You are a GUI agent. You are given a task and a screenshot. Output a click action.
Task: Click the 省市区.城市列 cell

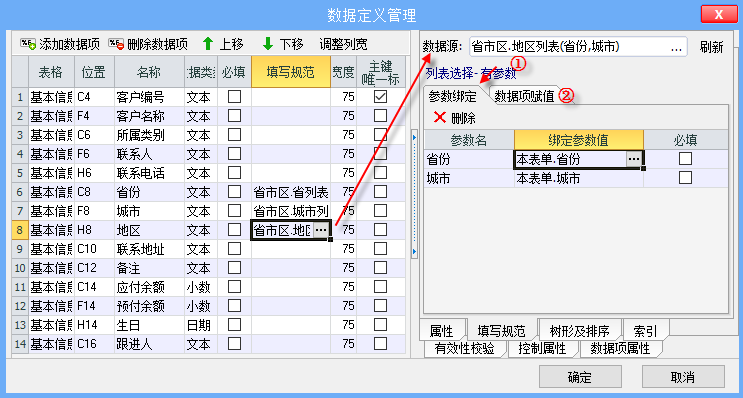290,211
